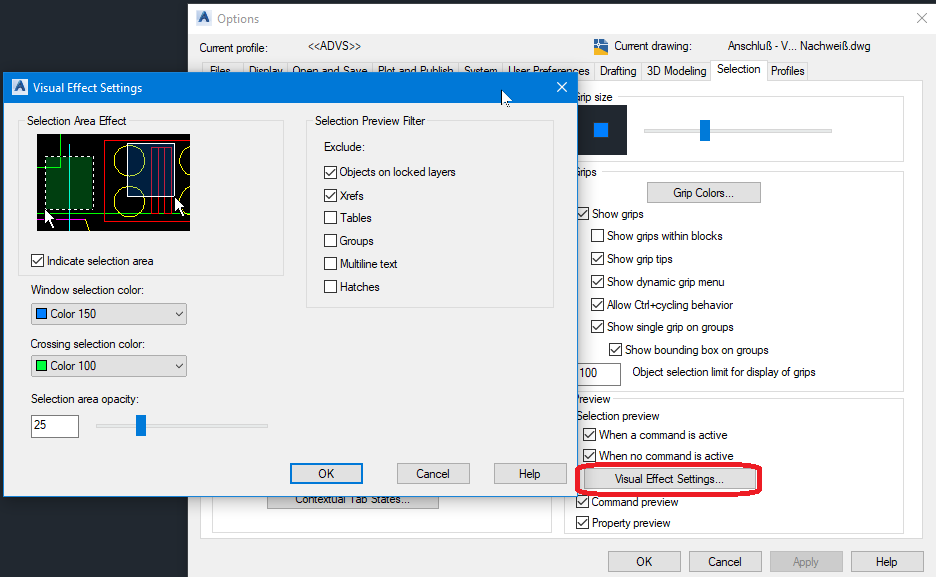Toggle Show grip tips checkbox
The width and height of the screenshot is (936, 577).
pos(597,259)
